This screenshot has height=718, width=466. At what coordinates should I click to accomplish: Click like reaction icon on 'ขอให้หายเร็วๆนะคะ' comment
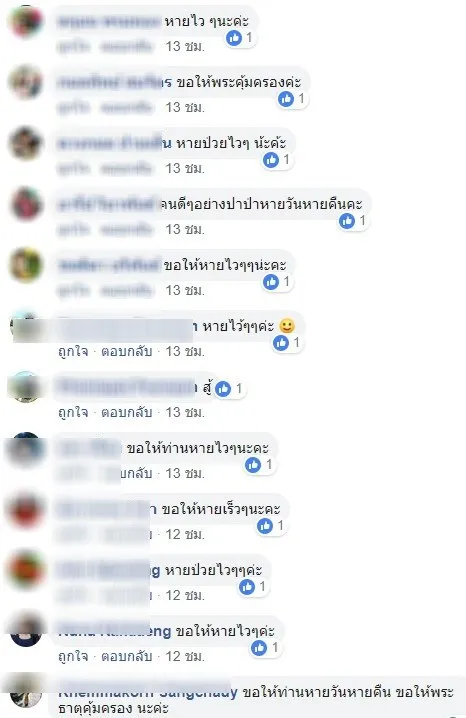[x=265, y=526]
